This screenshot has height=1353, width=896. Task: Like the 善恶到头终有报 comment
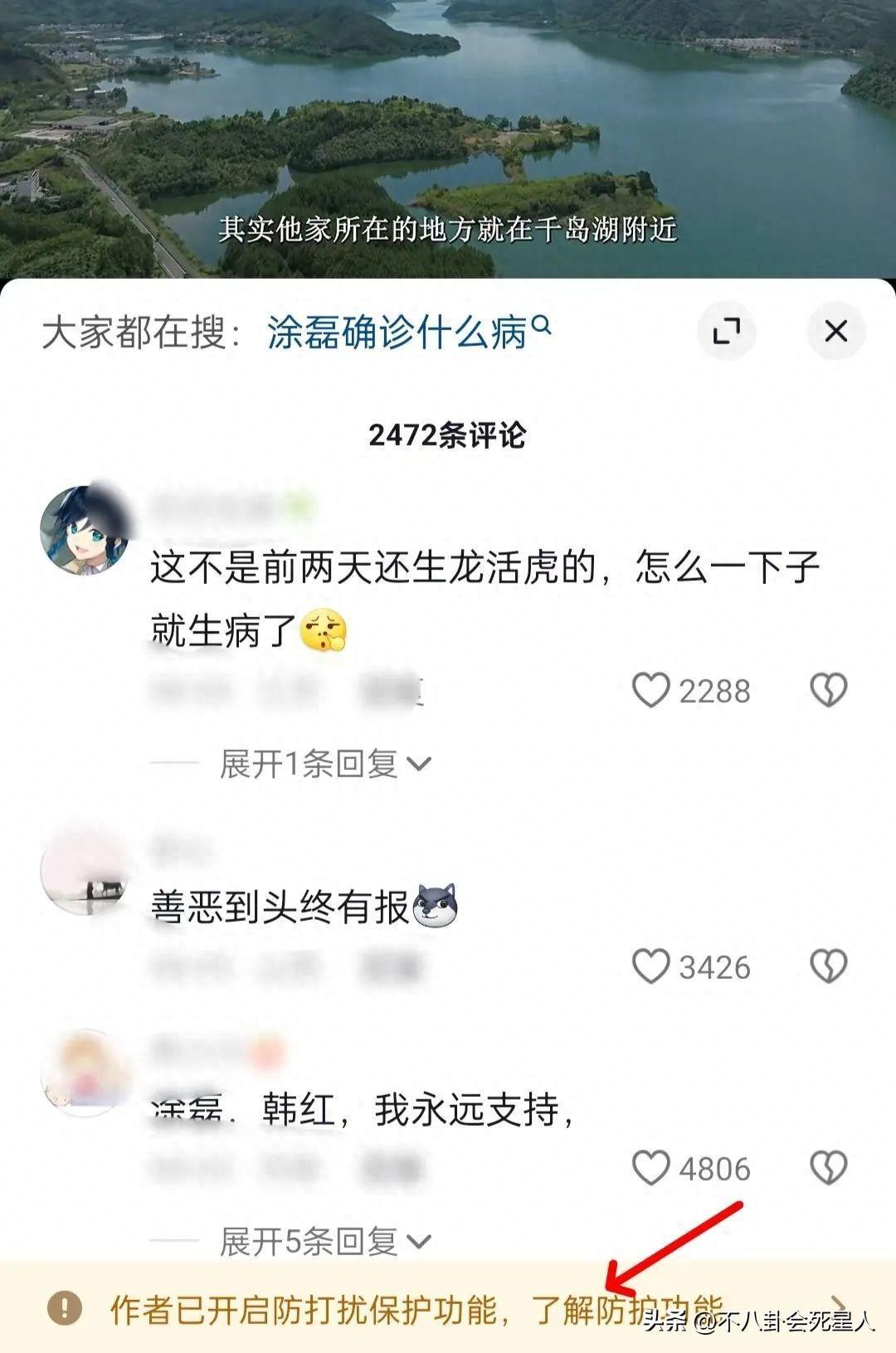[650, 966]
